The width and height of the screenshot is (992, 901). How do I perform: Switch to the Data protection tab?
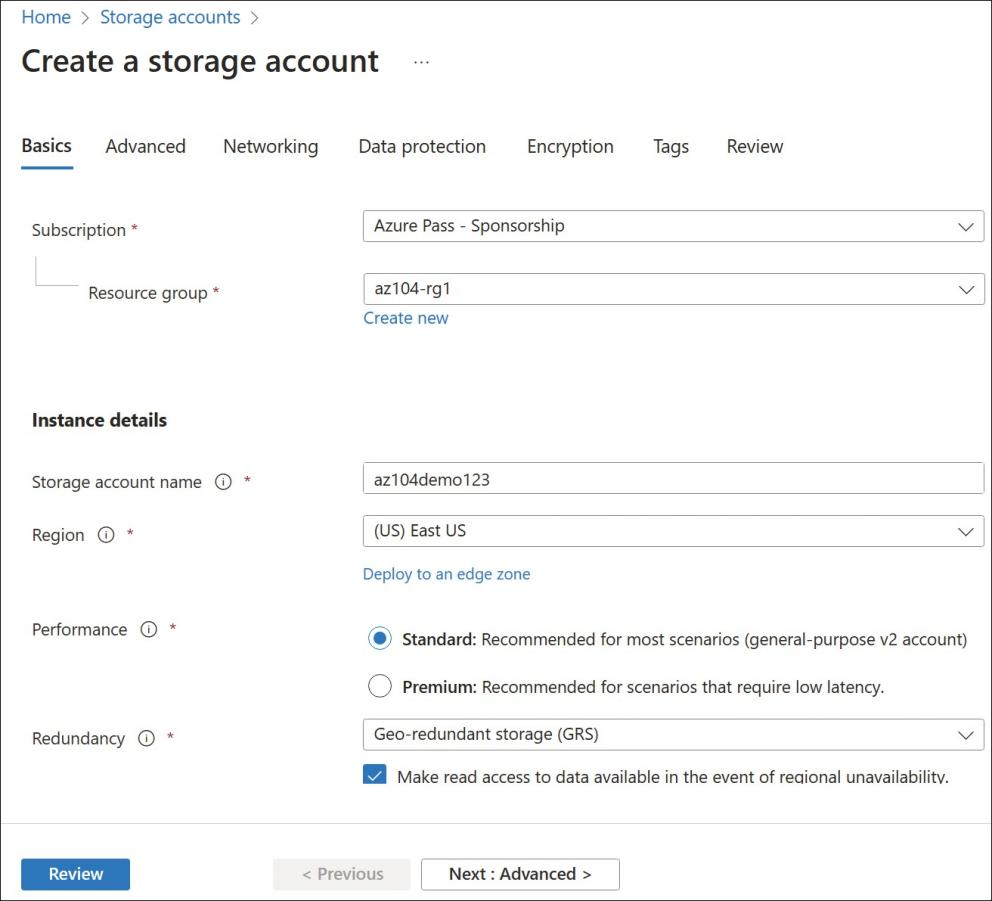click(x=422, y=146)
